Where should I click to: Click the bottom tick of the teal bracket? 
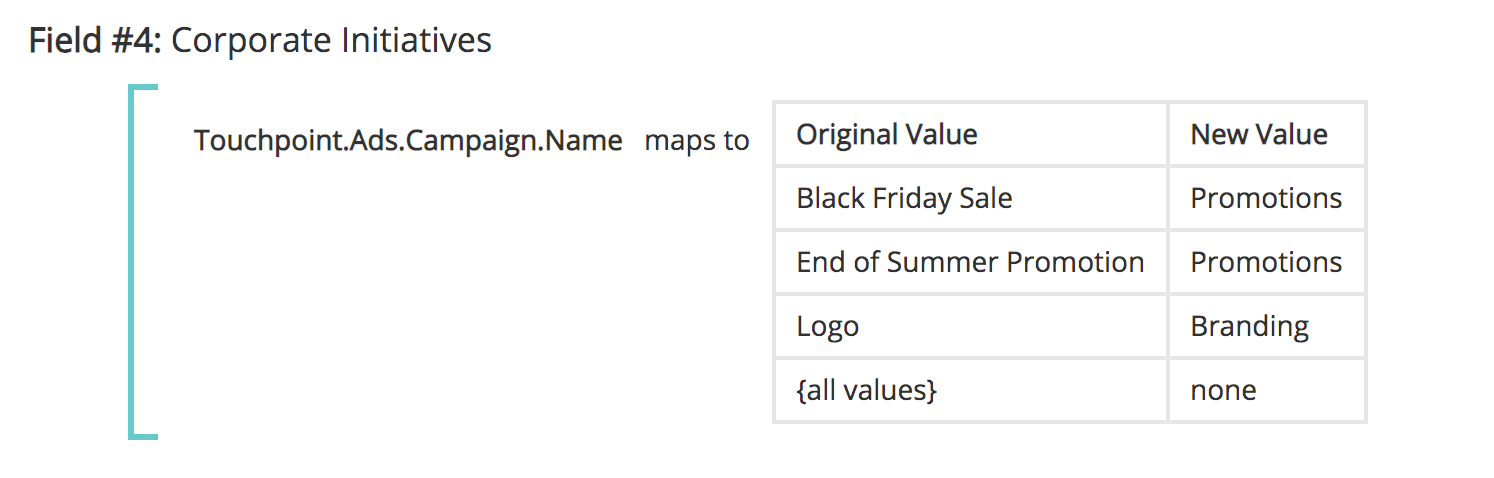click(144, 435)
